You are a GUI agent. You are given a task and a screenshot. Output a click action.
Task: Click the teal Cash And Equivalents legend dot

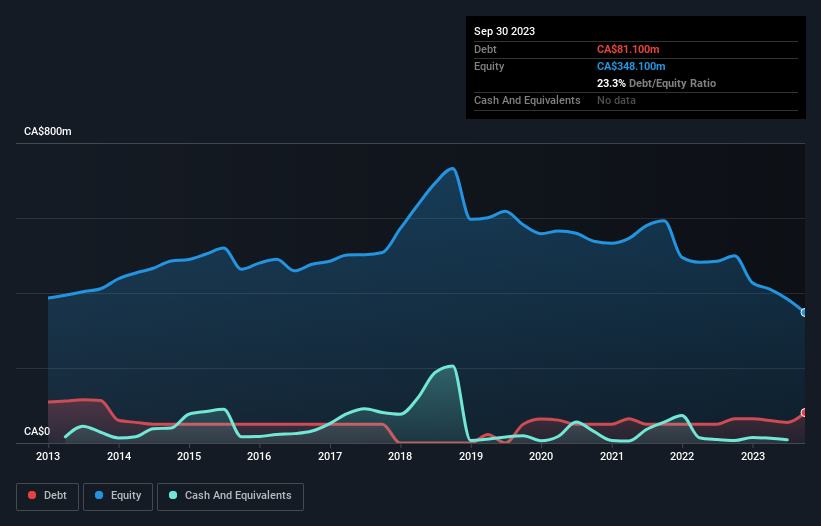click(x=173, y=495)
